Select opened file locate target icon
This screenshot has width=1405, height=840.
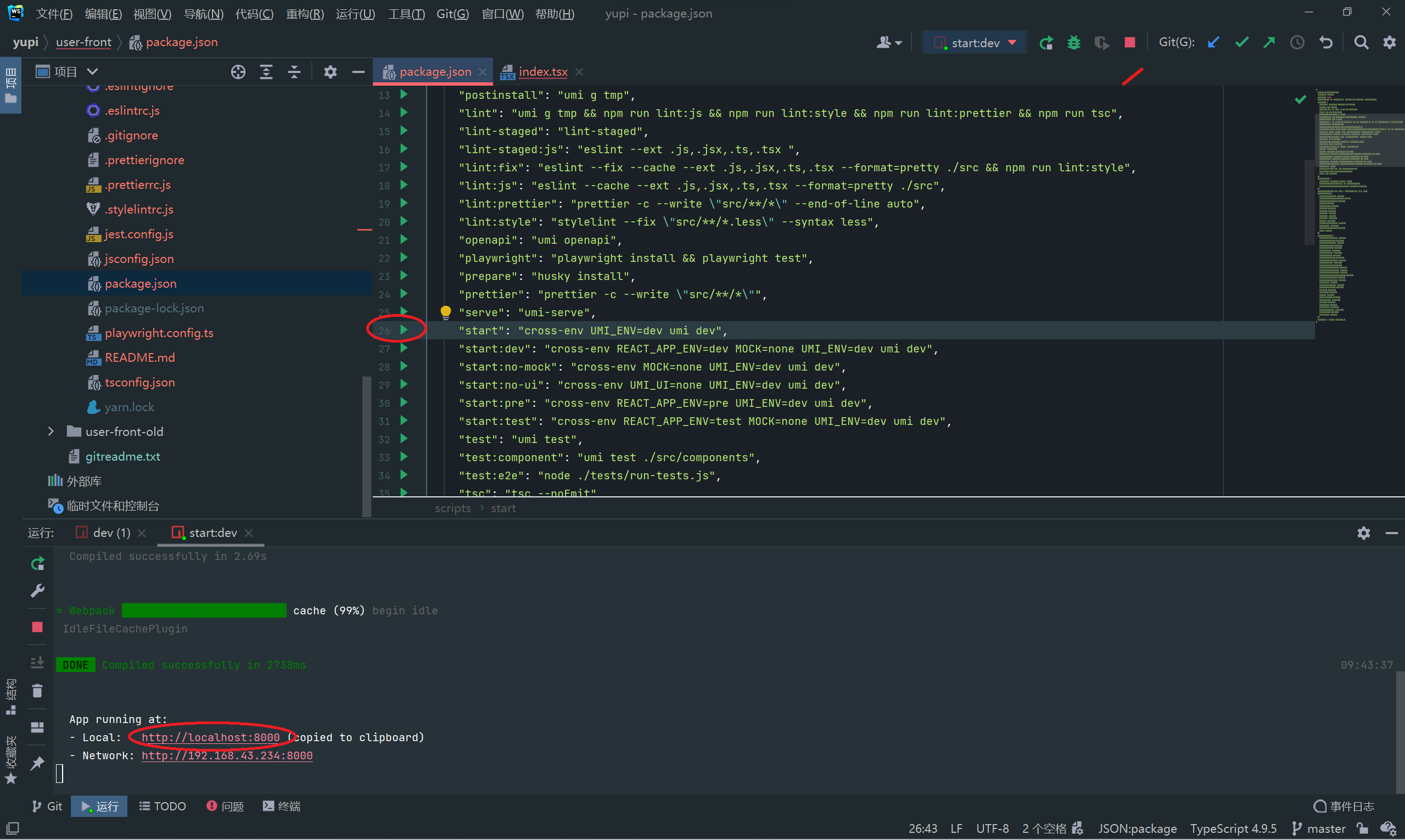click(x=238, y=72)
